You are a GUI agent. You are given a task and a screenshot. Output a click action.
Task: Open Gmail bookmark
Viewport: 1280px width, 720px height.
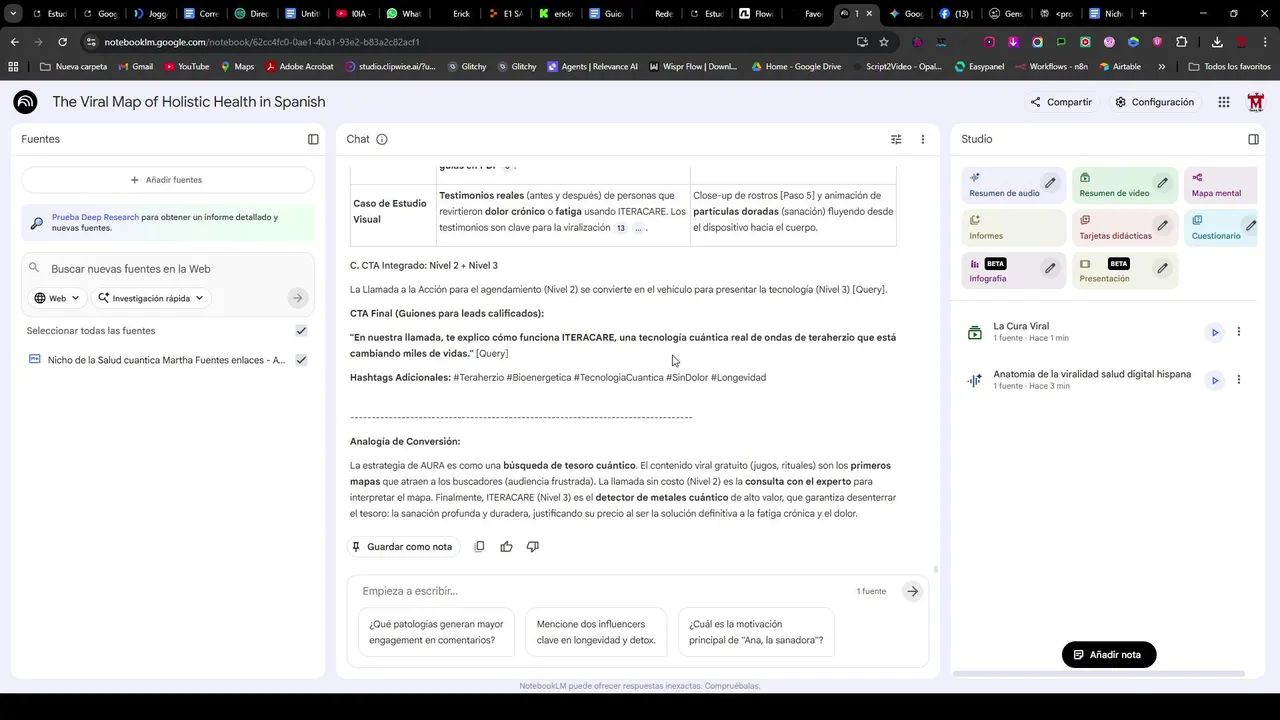click(135, 67)
